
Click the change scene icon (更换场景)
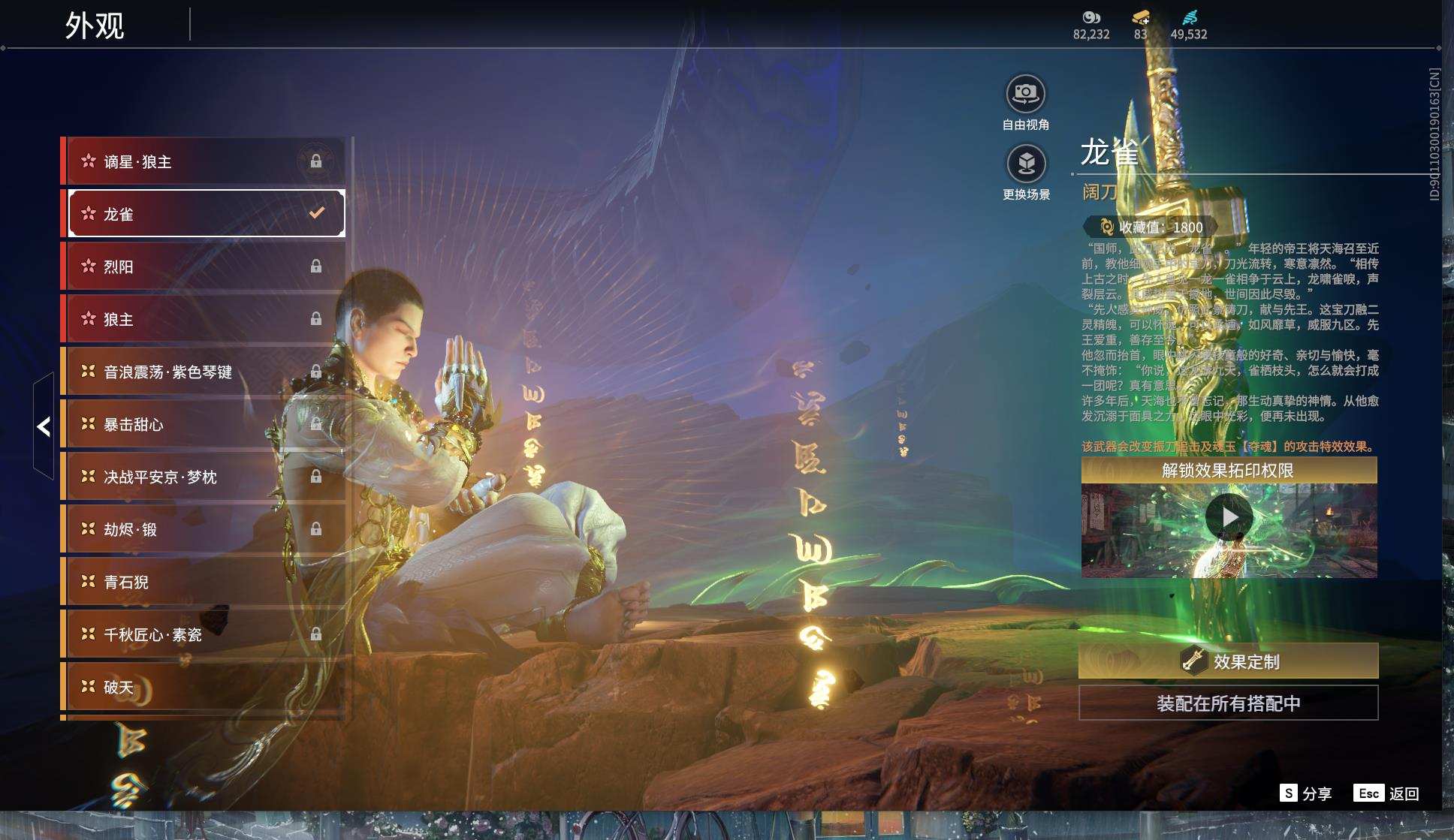pyautogui.click(x=1026, y=164)
